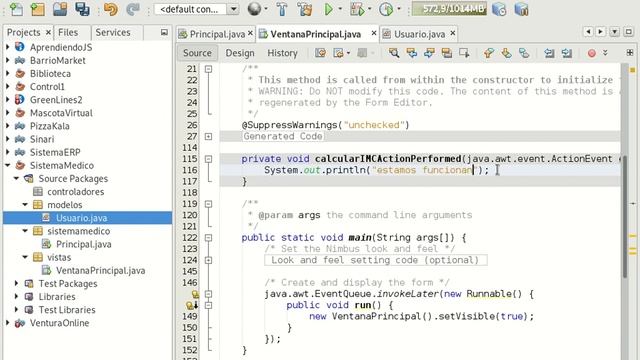This screenshot has width=640, height=360.
Task: Collapse SistemaMedico project node
Action: pos(8,165)
